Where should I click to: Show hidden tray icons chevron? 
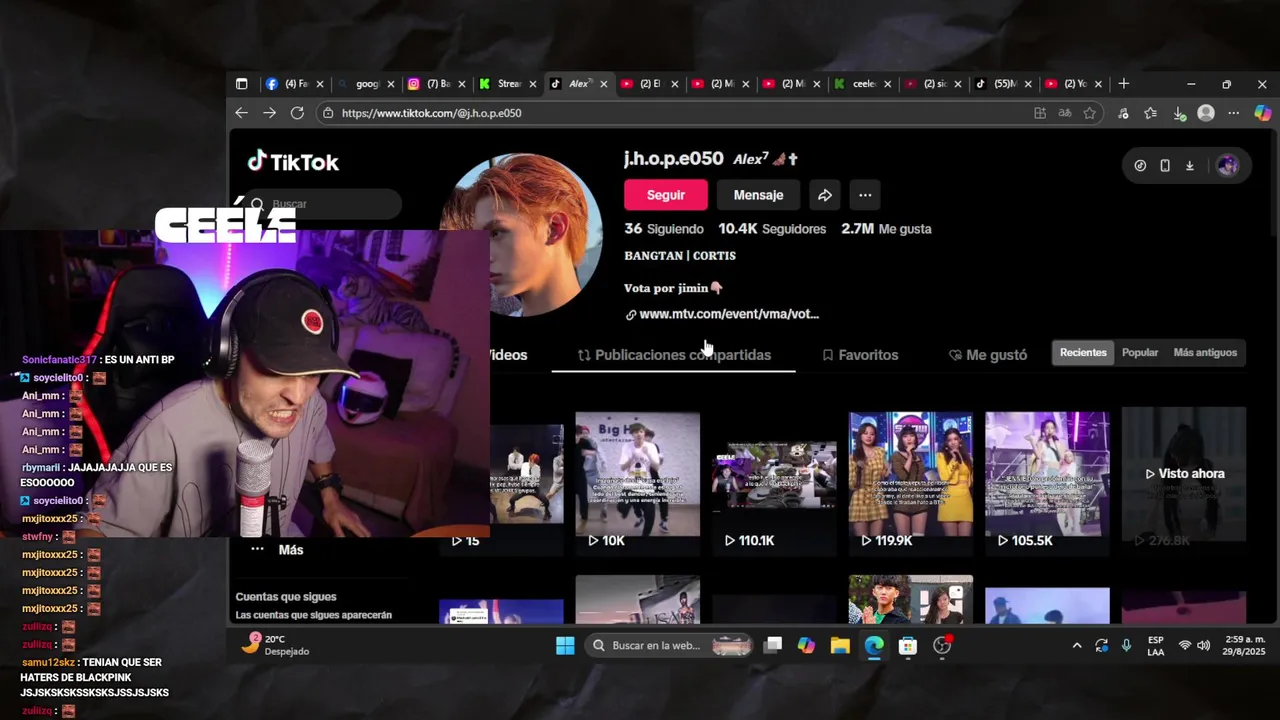[1077, 646]
